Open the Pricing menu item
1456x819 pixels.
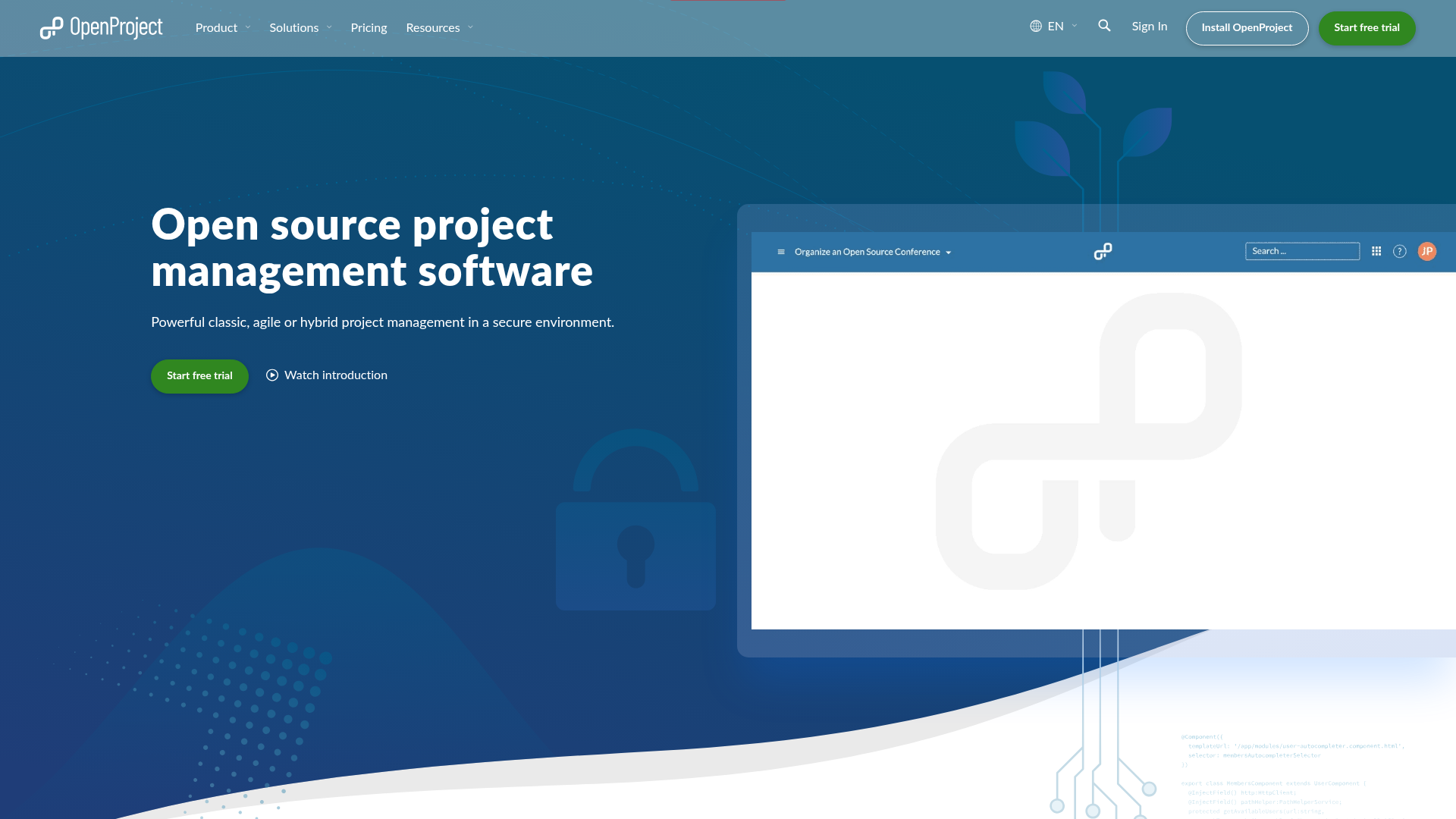click(x=369, y=27)
